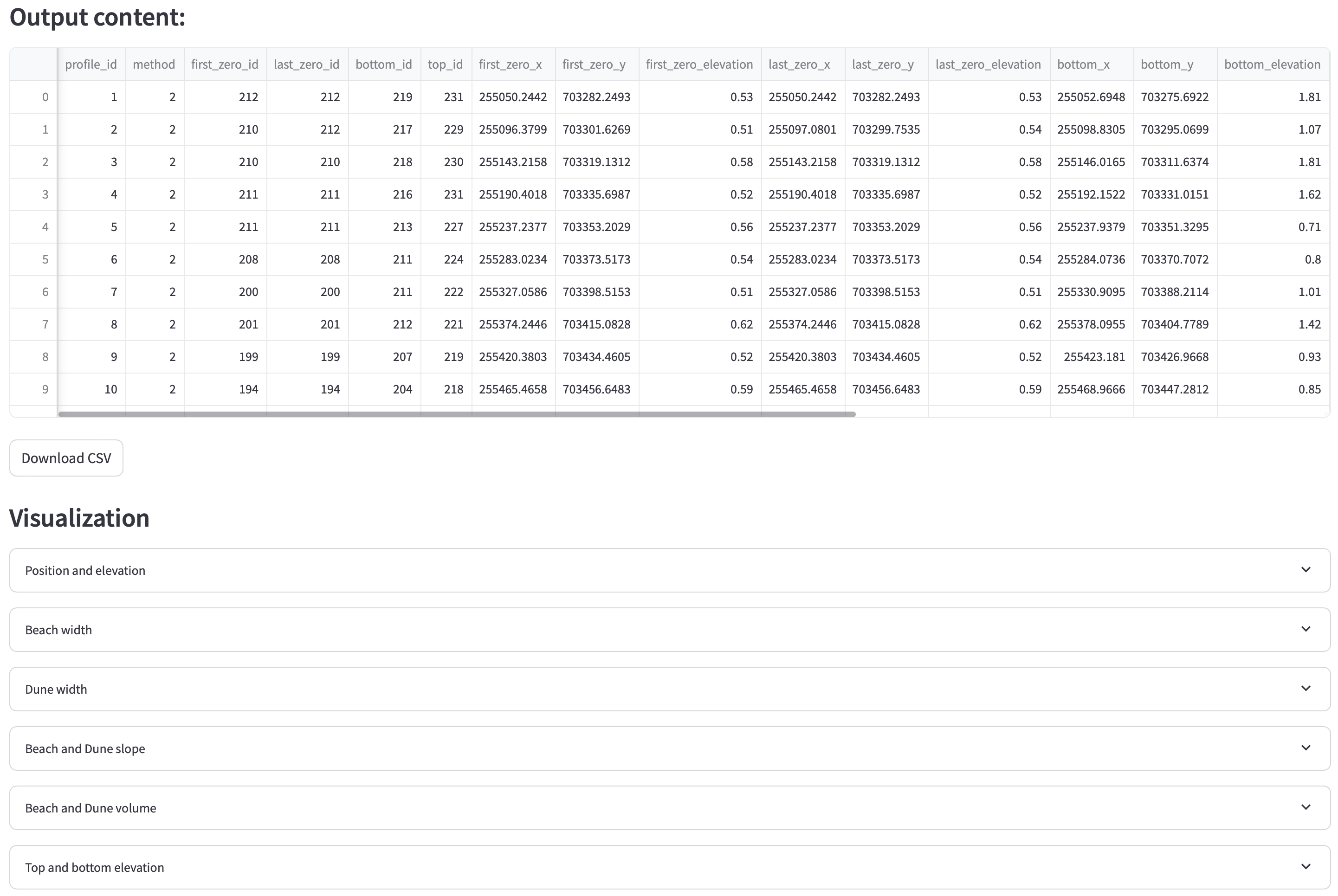The image size is (1338, 896).
Task: Click the bottom_x cell 255423.181
Action: pos(1092,357)
